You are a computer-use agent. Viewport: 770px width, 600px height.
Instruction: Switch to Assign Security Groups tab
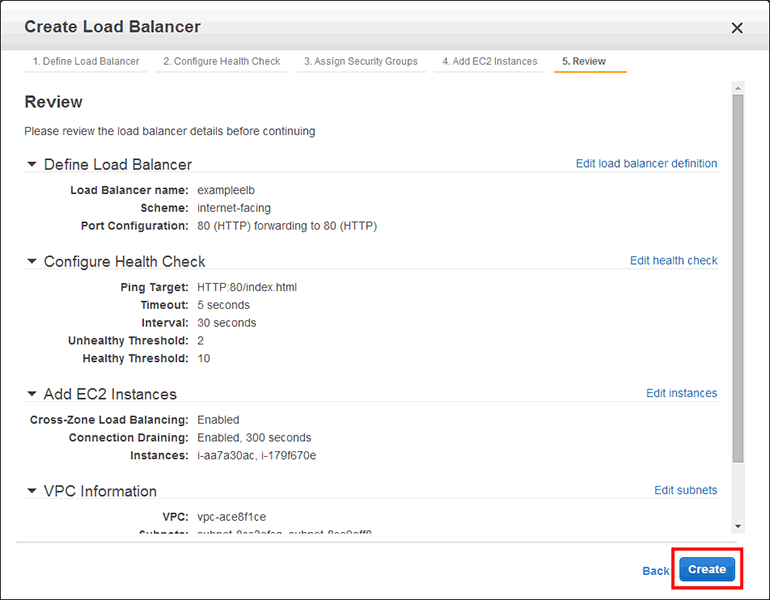(x=361, y=62)
